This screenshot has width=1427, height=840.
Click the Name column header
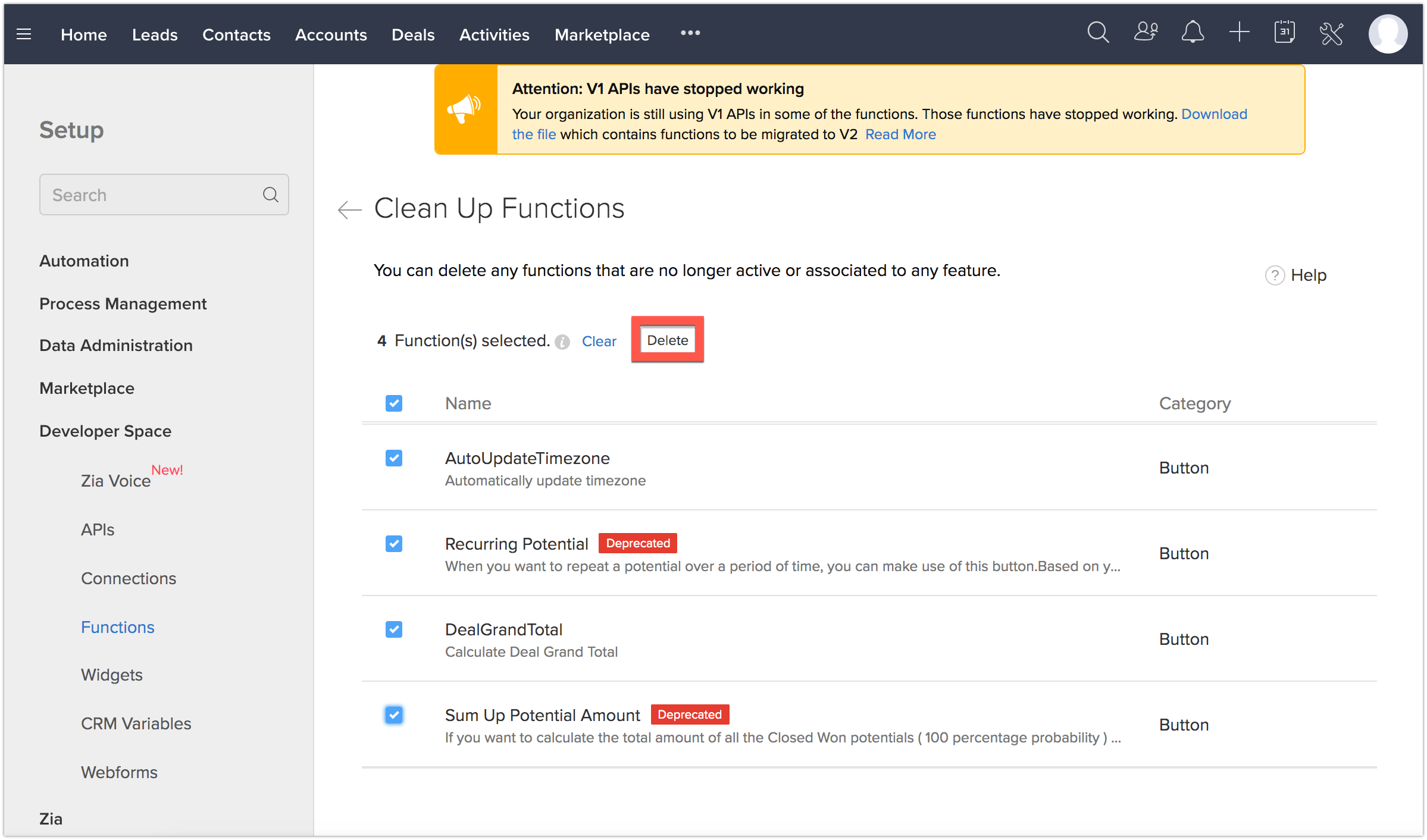pos(468,403)
